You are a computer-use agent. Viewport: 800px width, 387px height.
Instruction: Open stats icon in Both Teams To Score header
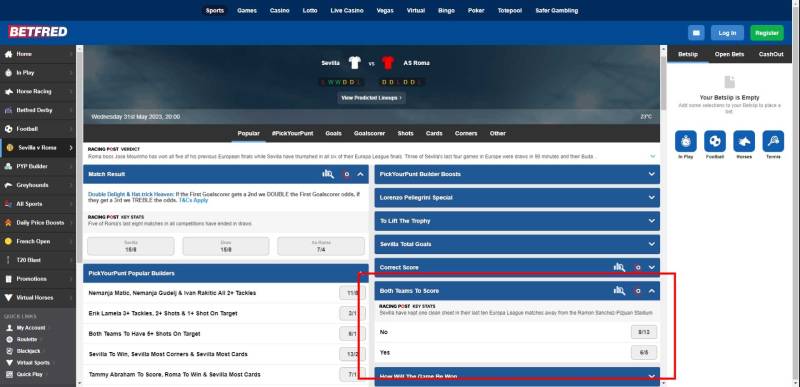pos(619,291)
